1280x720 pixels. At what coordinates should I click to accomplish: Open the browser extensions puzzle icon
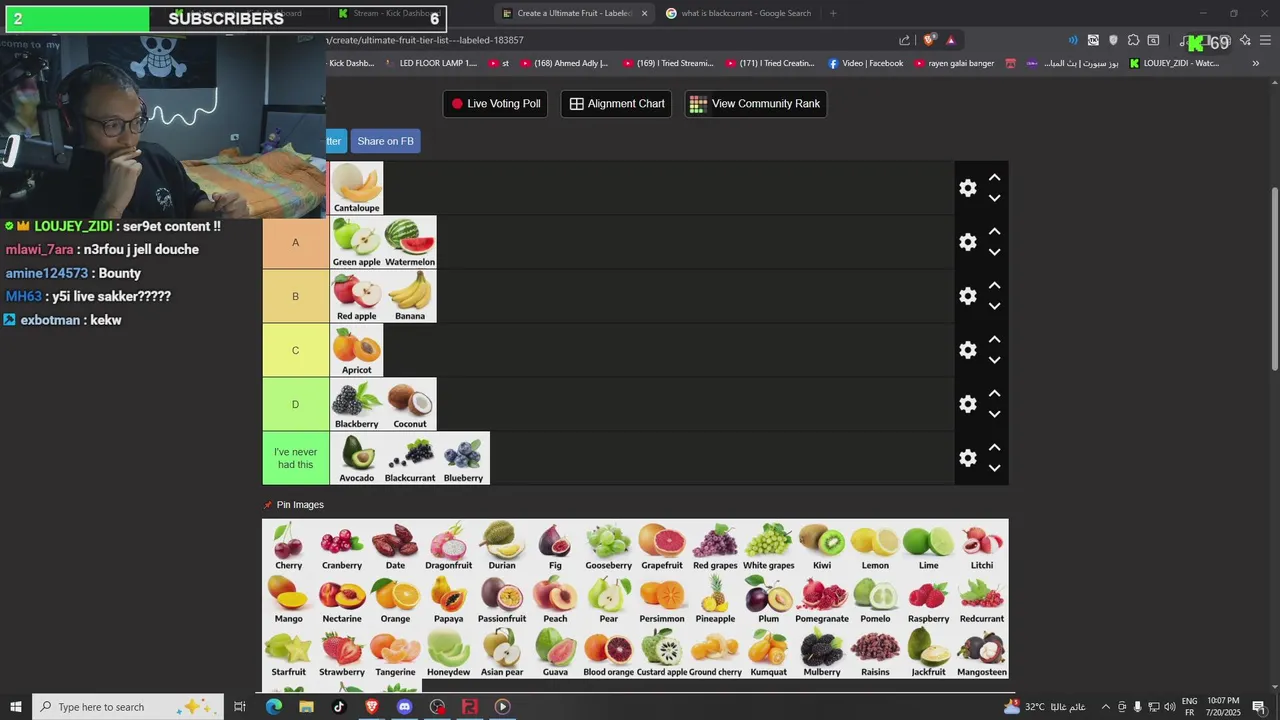1133,40
